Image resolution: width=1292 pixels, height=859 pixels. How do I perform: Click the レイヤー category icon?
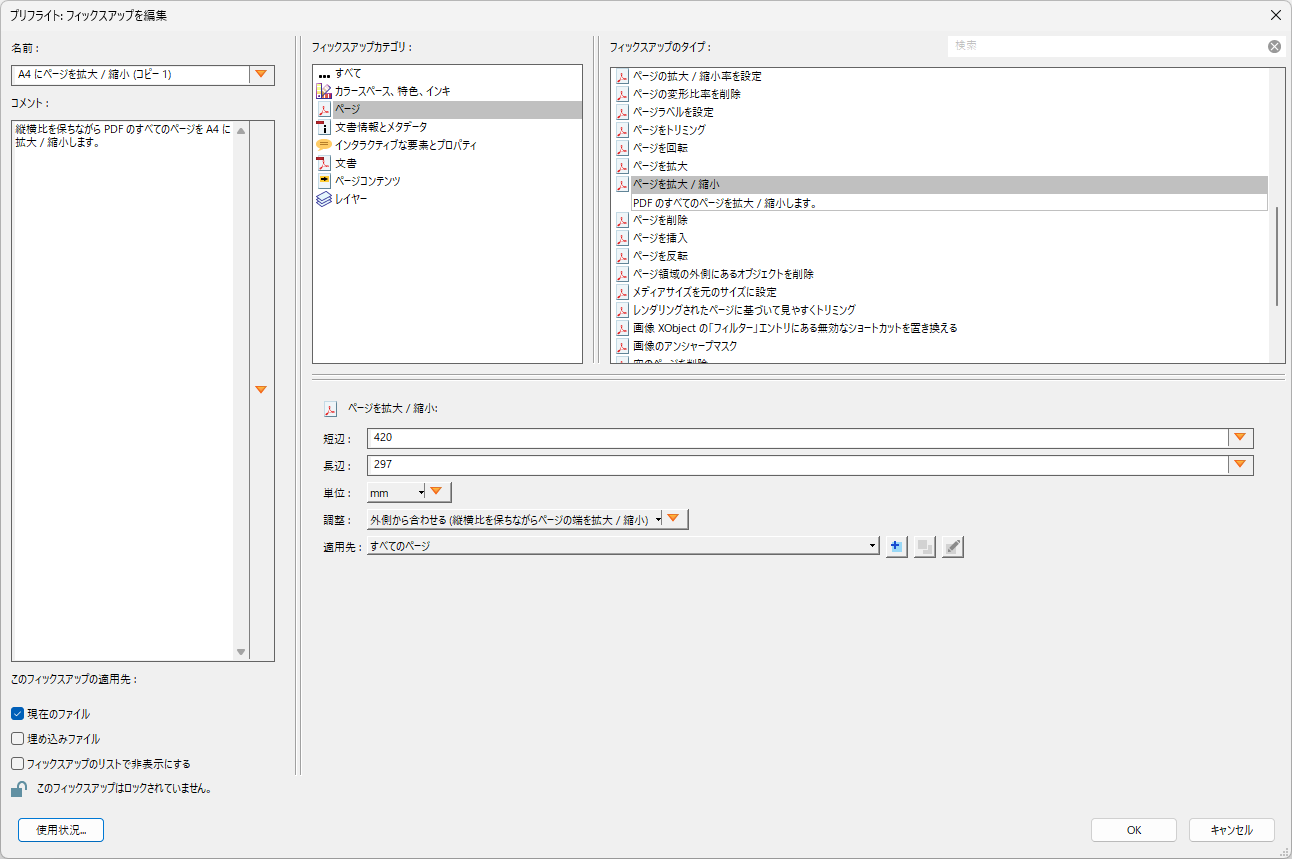[323, 199]
